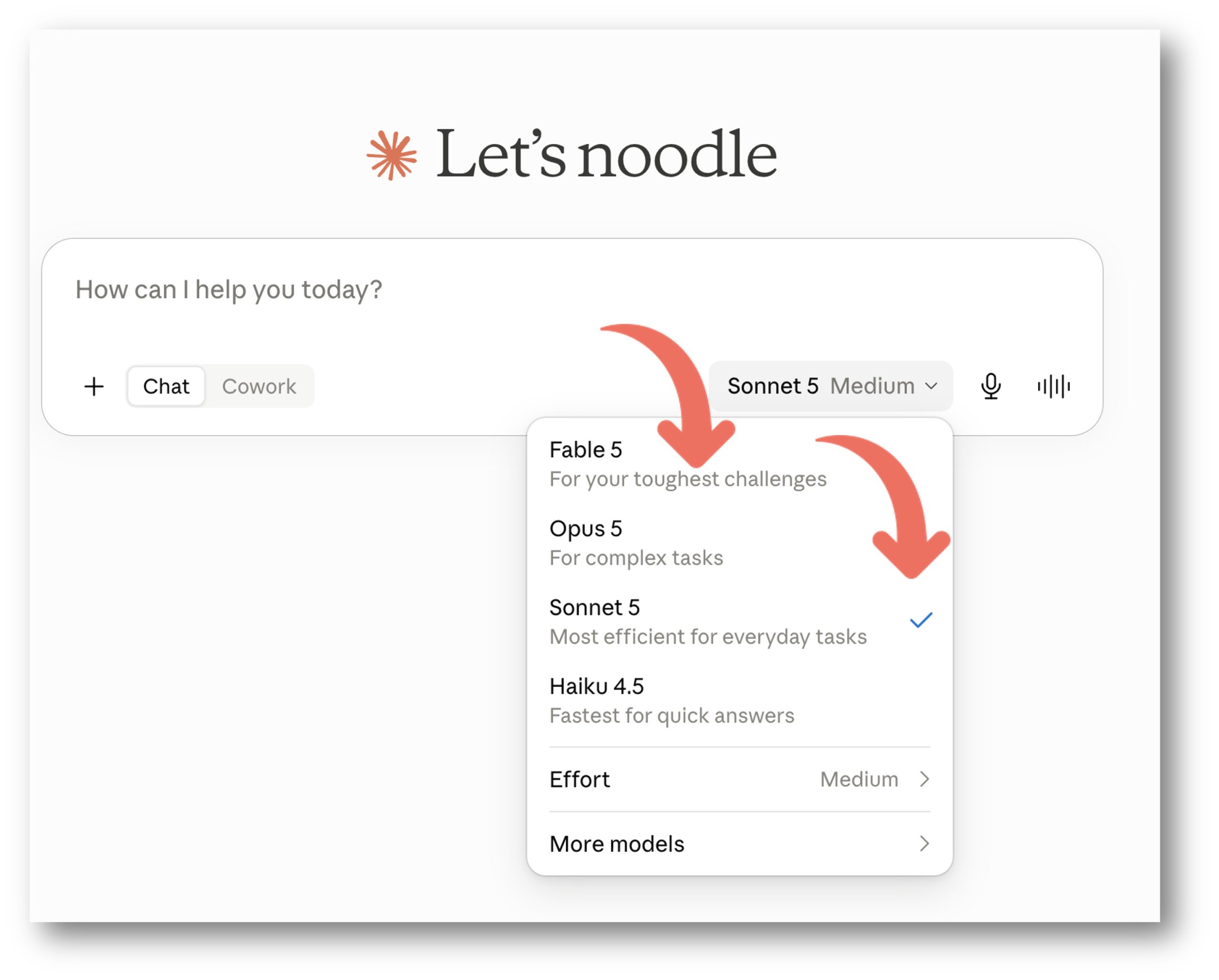Expand the More models submenu
1219x980 pixels.
pyautogui.click(x=739, y=844)
